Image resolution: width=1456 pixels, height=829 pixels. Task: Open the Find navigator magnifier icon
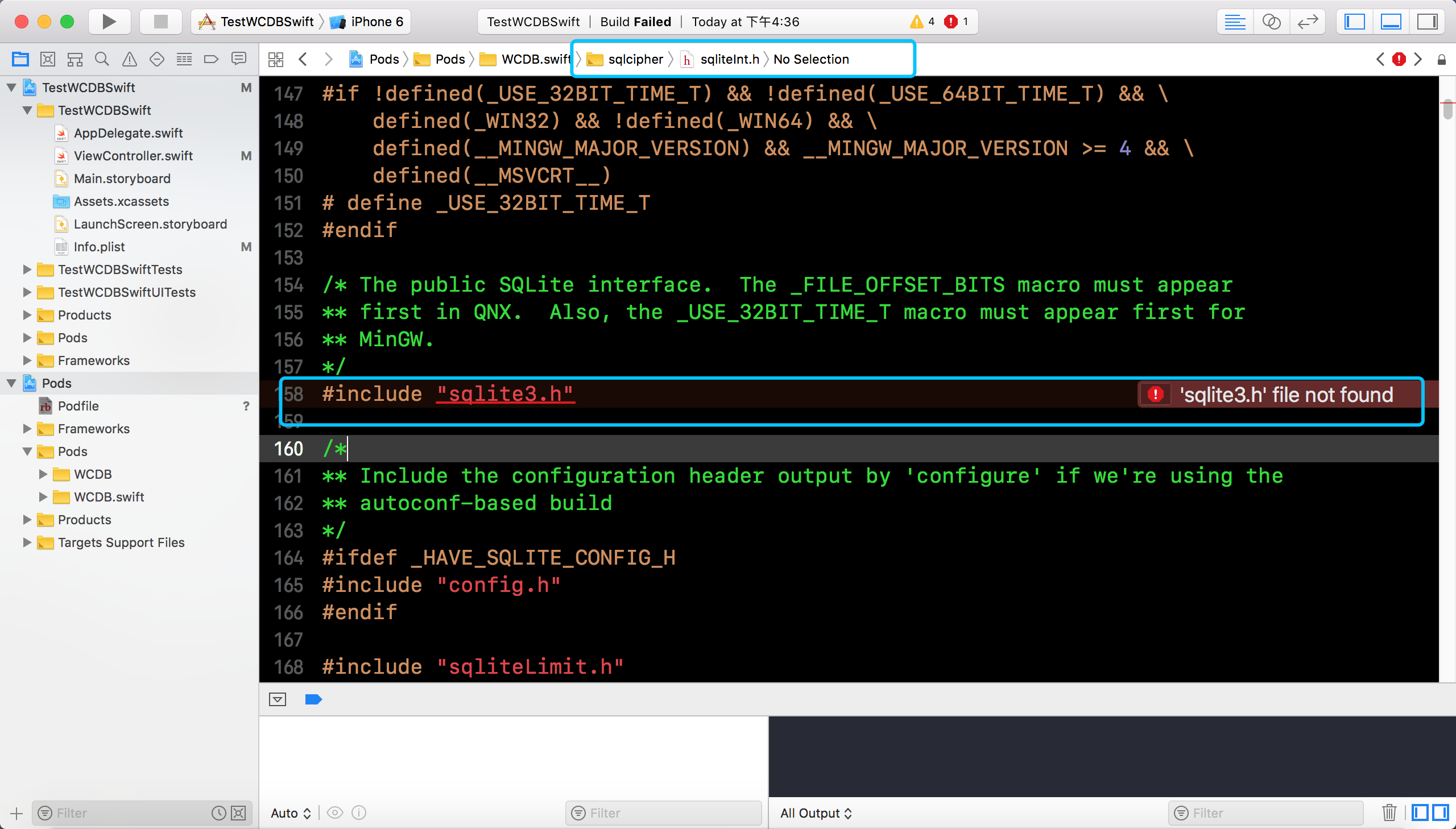(102, 59)
